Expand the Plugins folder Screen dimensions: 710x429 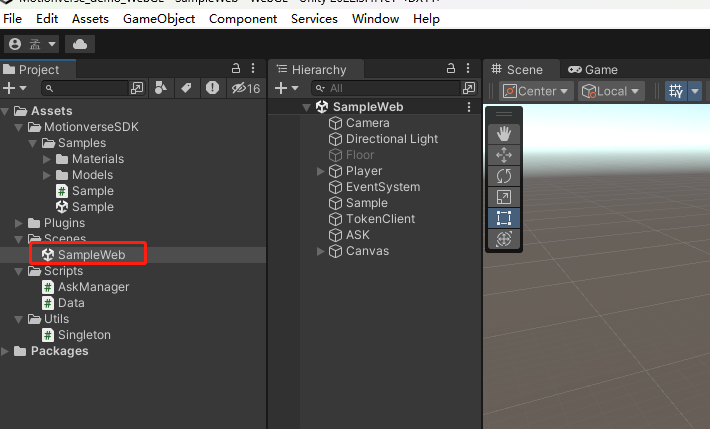pos(19,223)
